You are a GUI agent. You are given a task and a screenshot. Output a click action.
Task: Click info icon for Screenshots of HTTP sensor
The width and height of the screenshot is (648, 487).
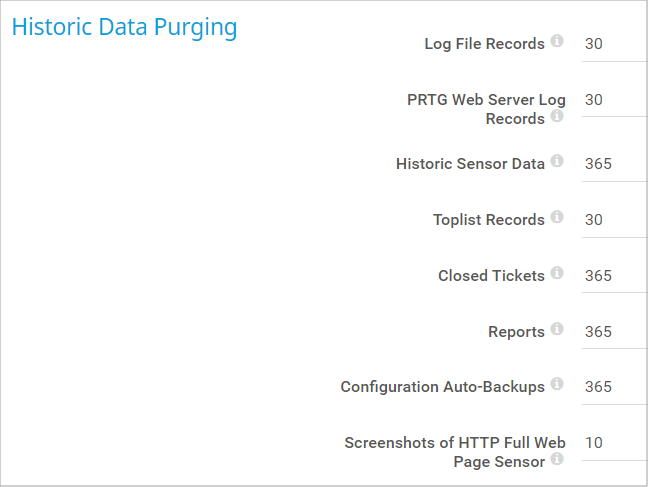click(x=557, y=459)
